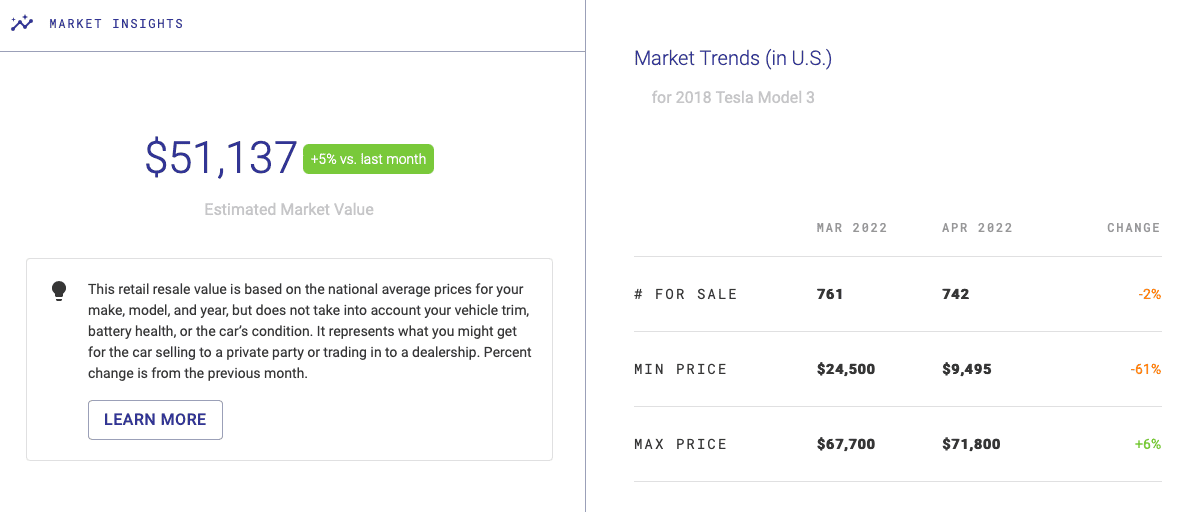1201x512 pixels.
Task: Click the MIN PRICE row label
Action: (x=681, y=369)
